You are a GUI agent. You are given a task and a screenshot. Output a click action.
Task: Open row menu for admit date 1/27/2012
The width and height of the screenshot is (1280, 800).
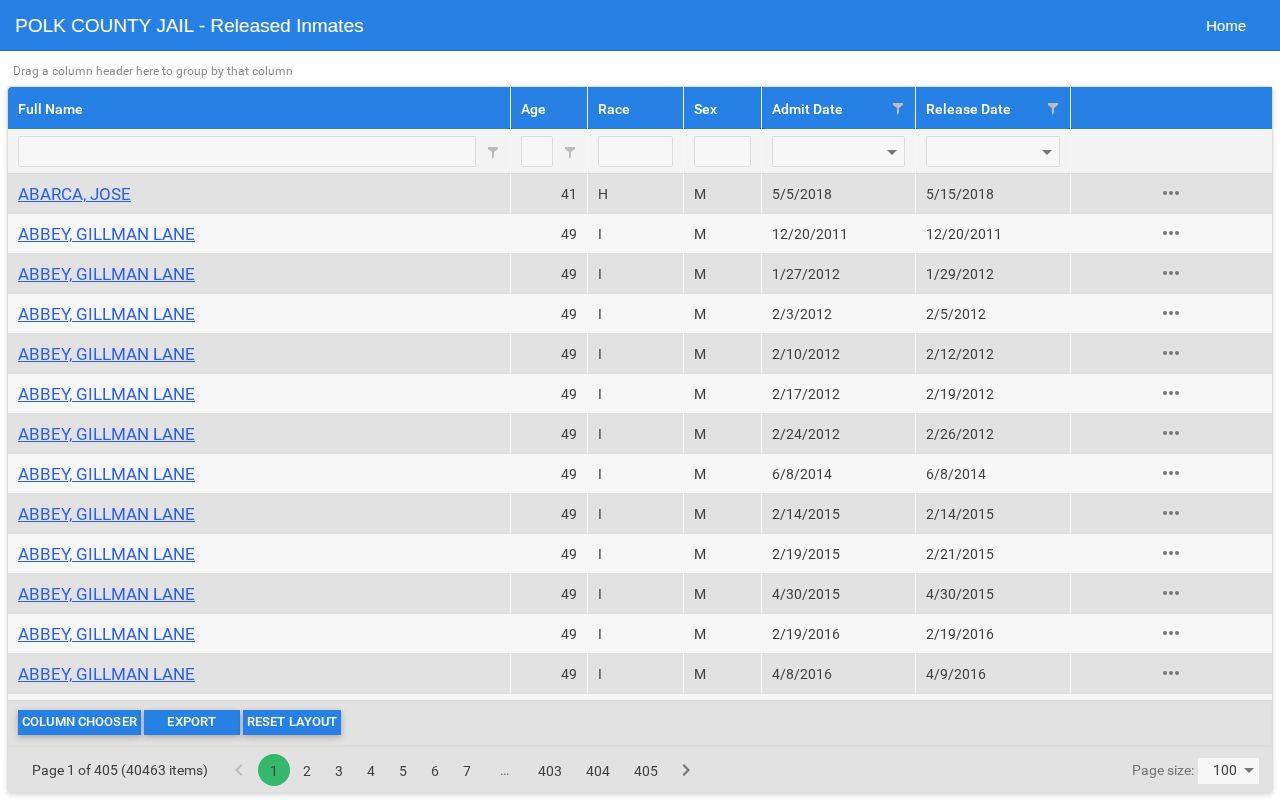coord(1171,273)
